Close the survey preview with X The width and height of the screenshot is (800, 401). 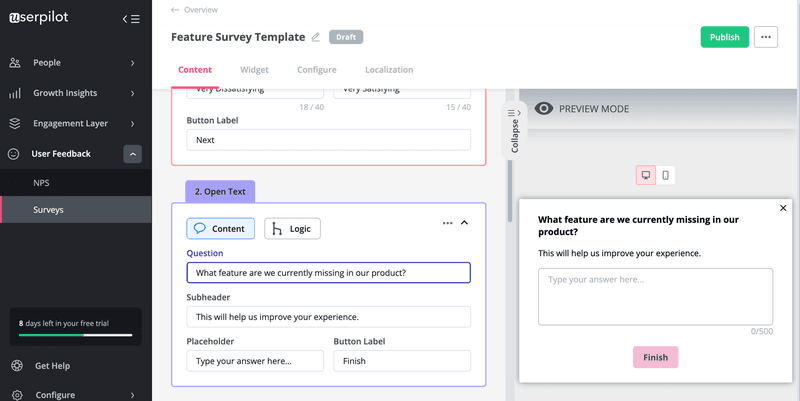pos(783,208)
